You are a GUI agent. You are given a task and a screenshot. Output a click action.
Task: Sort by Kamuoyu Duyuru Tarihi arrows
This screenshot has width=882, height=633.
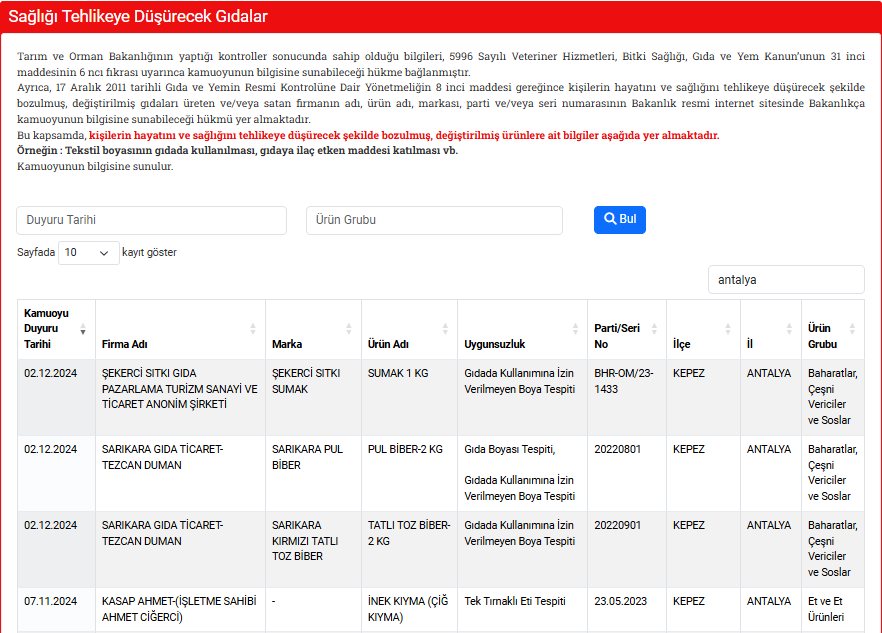(x=83, y=329)
